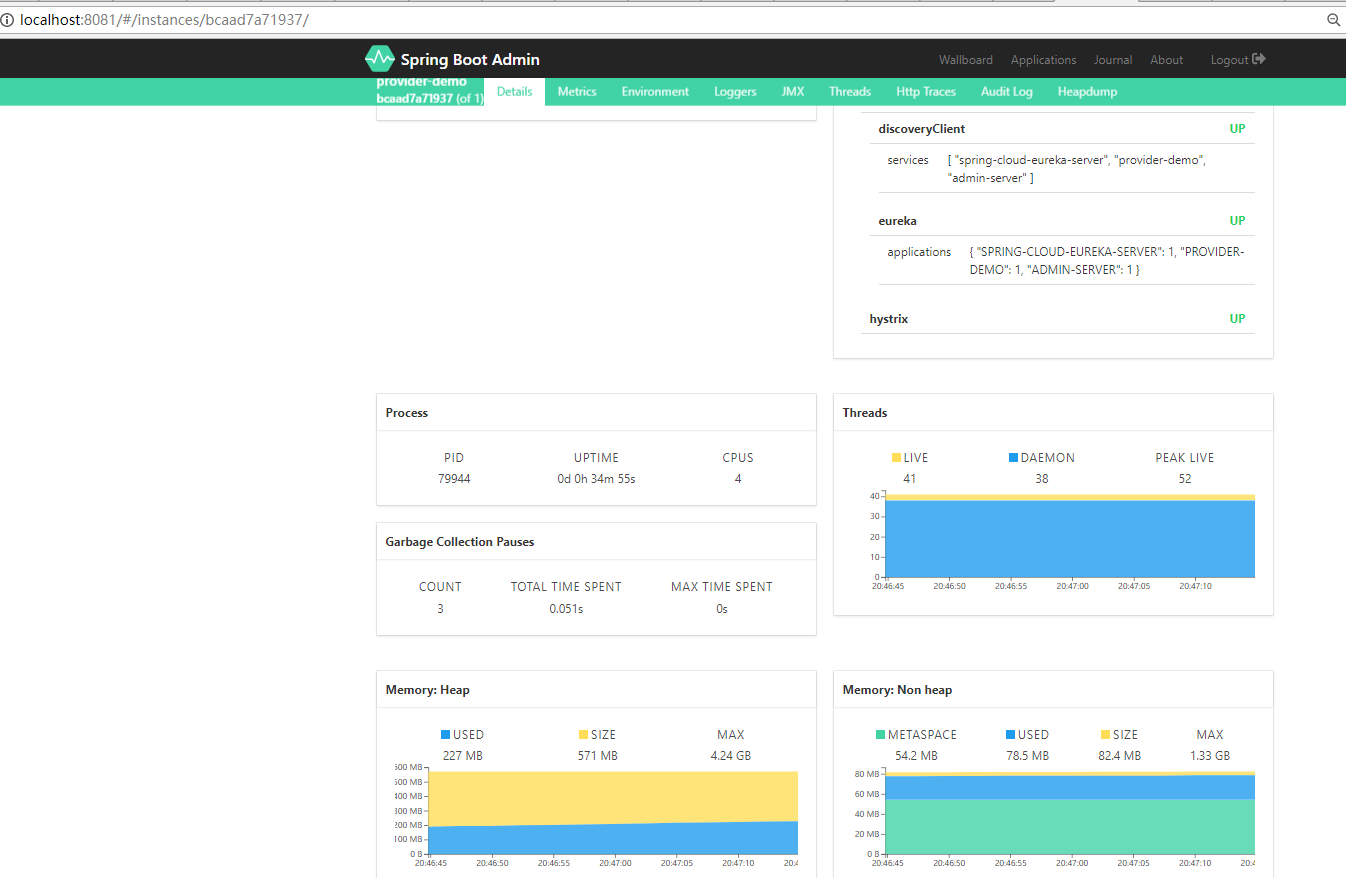This screenshot has width=1346, height=878.
Task: Click the blue USED swatch in Memory: Non heap
Action: tap(1011, 735)
